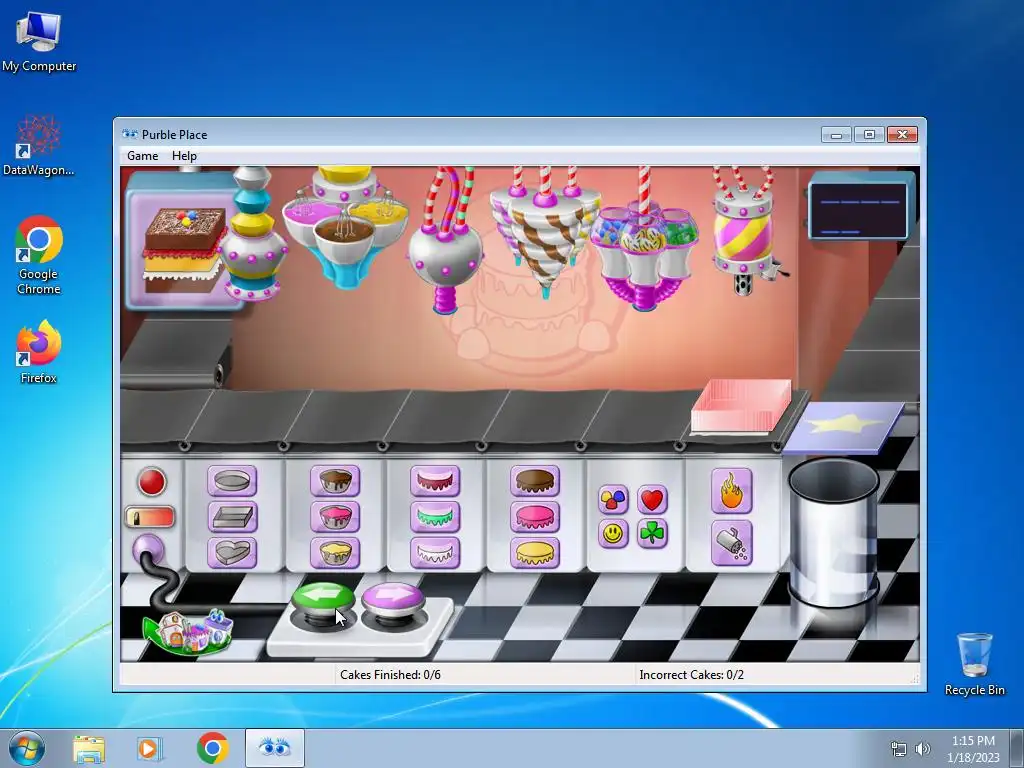
Task: Activate the sugar sprinkle shaker button
Action: click(x=731, y=543)
